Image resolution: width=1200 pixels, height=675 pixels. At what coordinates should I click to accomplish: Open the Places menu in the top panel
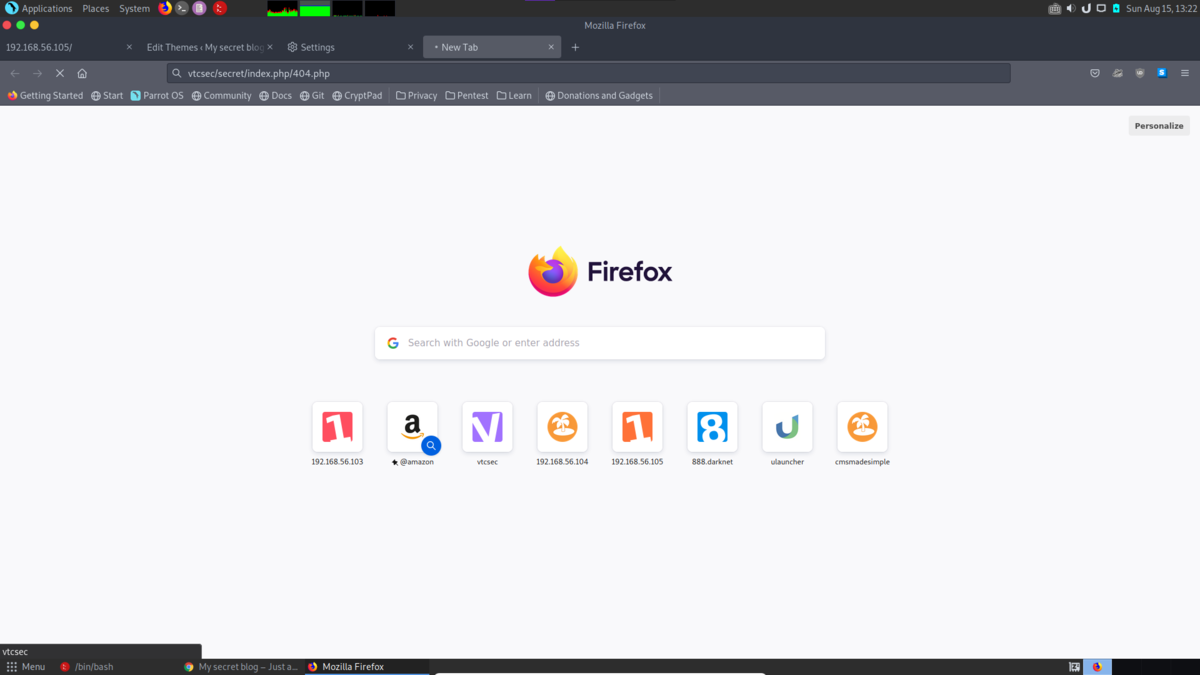point(96,8)
